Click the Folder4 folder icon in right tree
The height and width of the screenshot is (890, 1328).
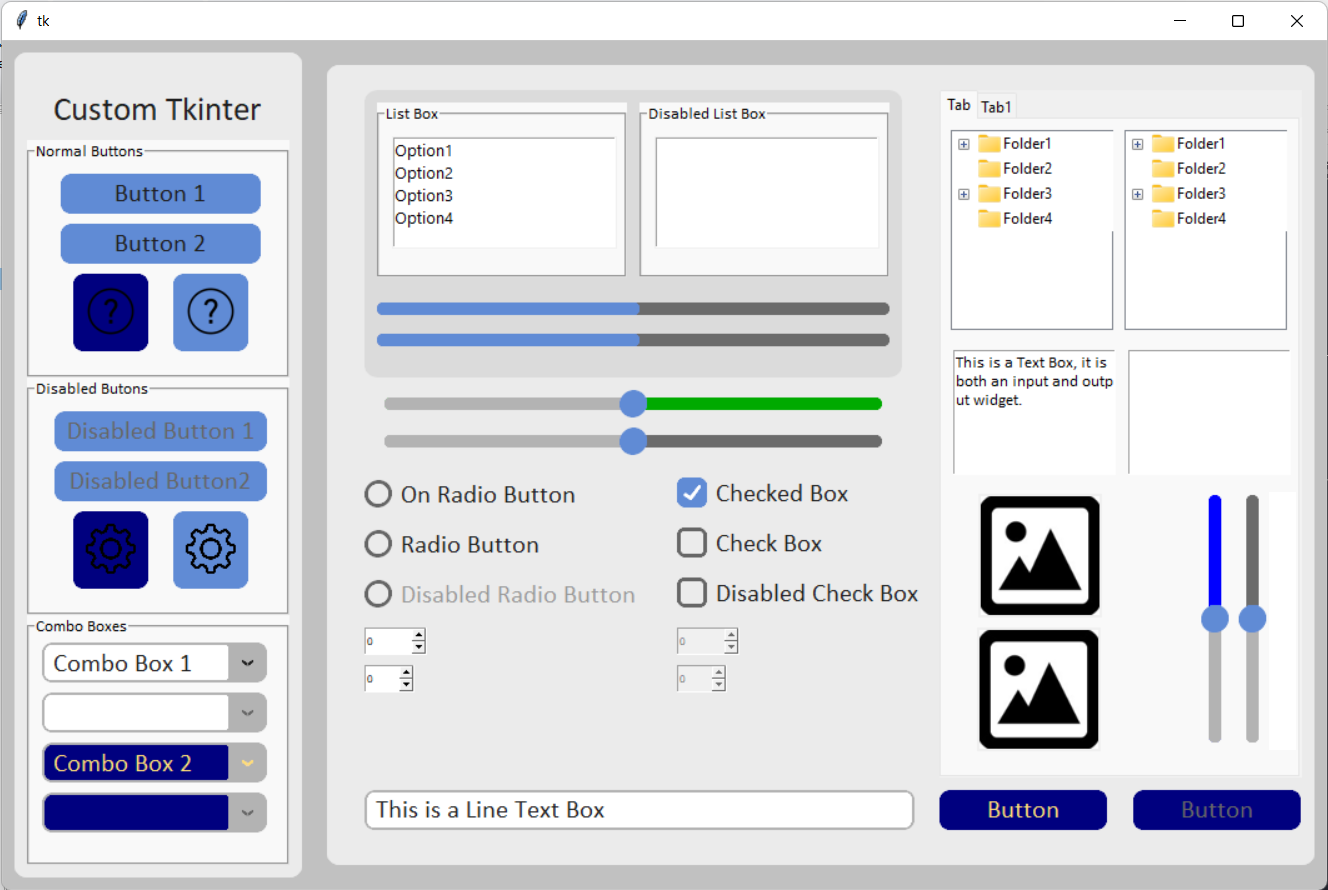click(1163, 218)
